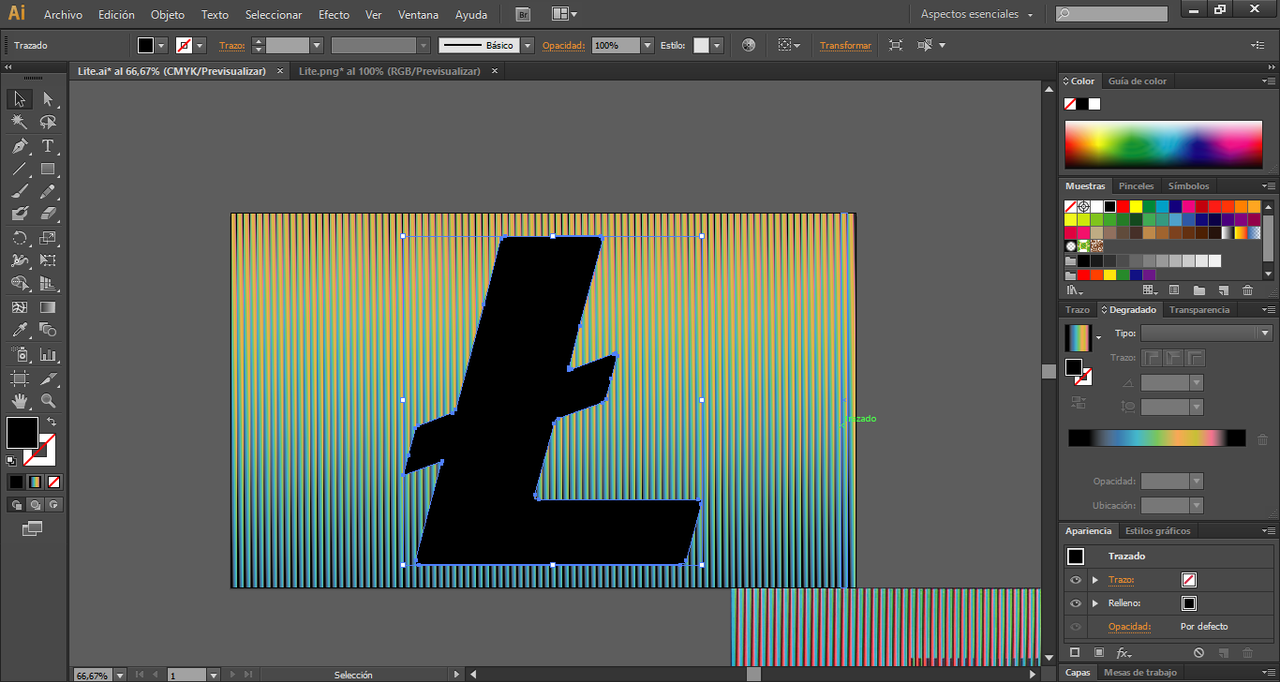Click the color spectrum ramp
The height and width of the screenshot is (682, 1280).
(1163, 145)
